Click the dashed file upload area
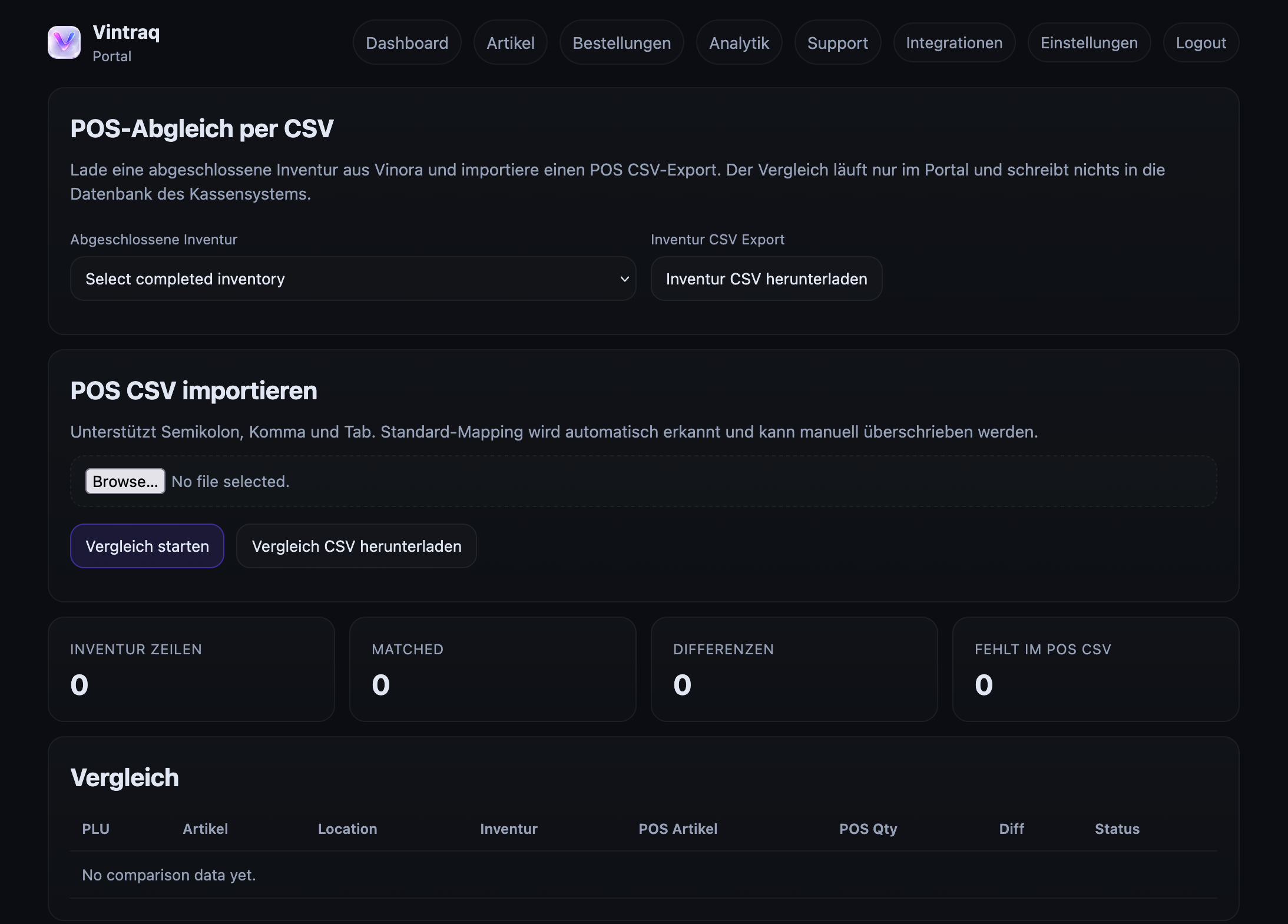Screen dimensions: 1288x924 707,481
